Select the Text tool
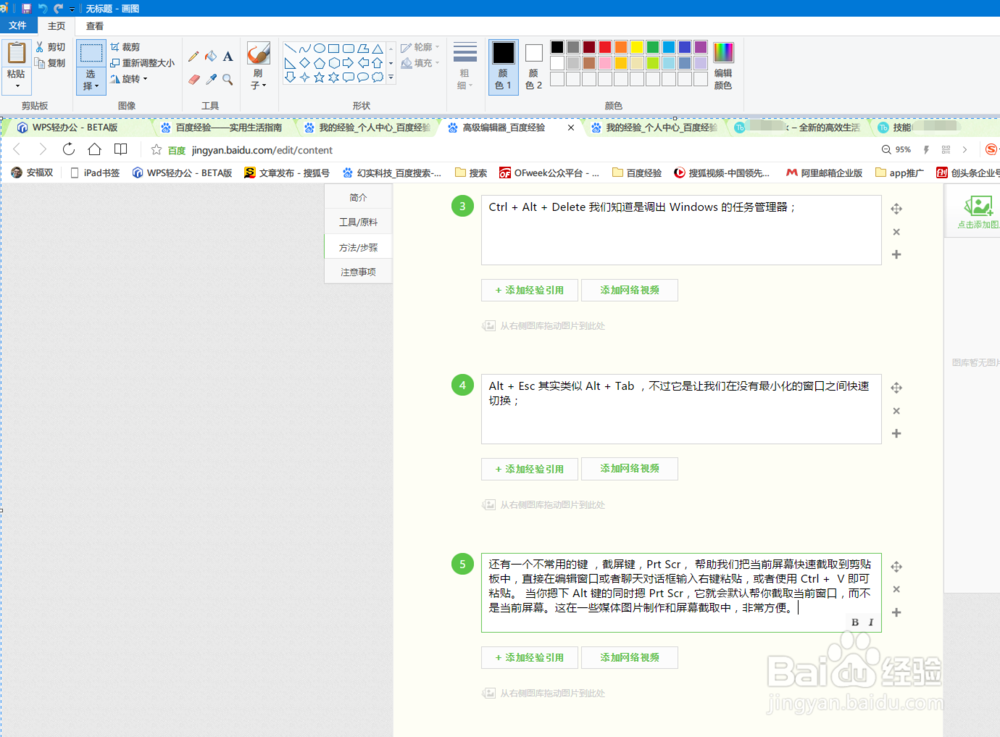Screen dimensions: 1000x737 click(227, 57)
